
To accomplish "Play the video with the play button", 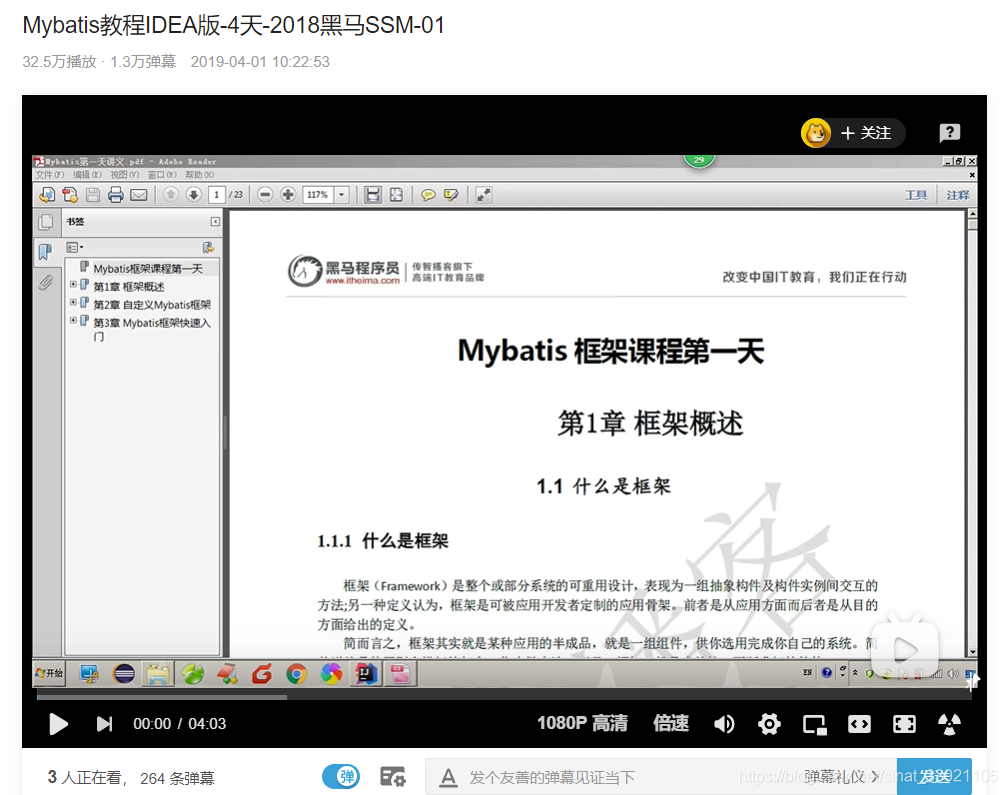I will (58, 724).
